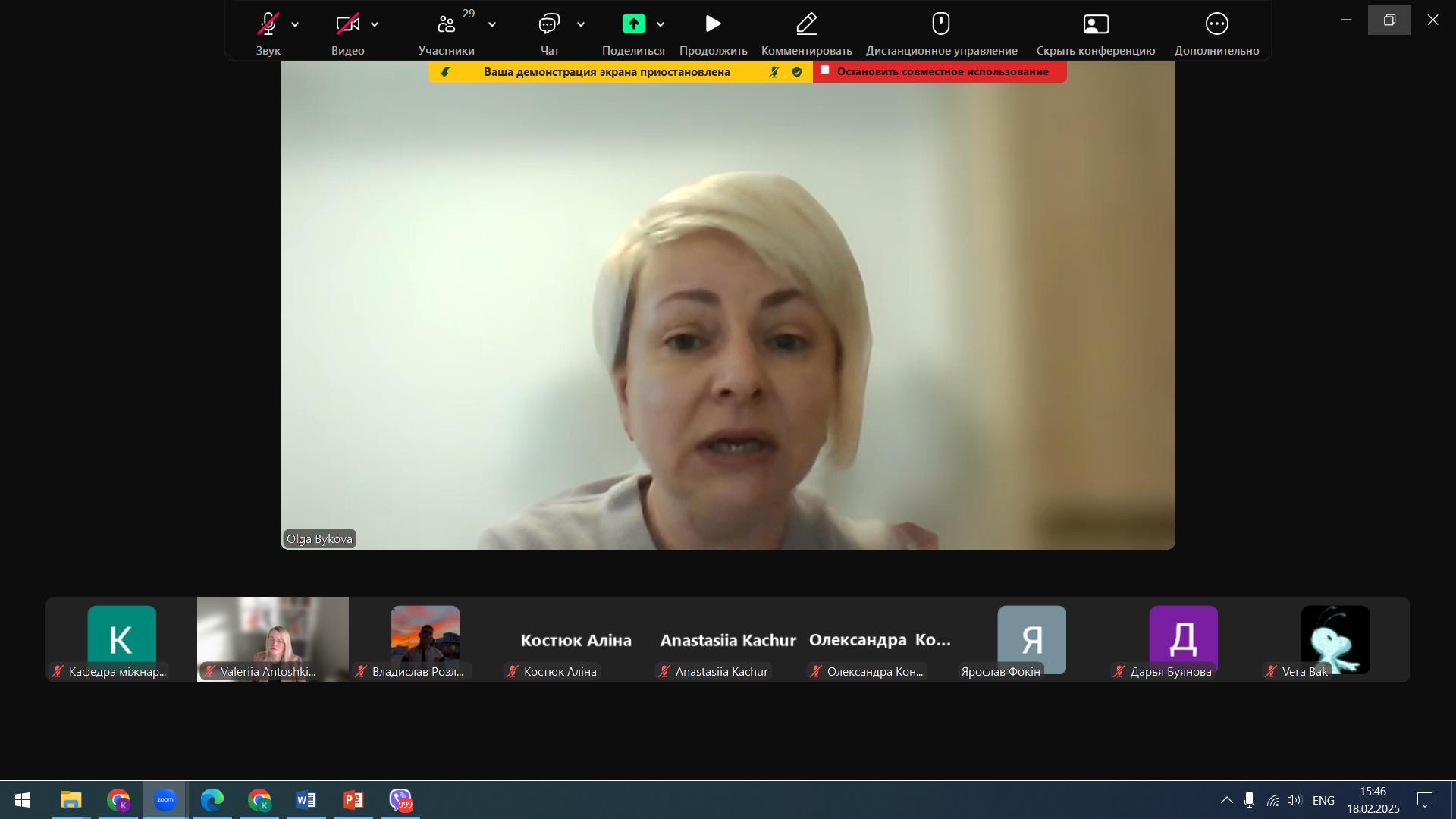Click the share indicator icon at banner's left
The image size is (1456, 819).
(x=446, y=72)
